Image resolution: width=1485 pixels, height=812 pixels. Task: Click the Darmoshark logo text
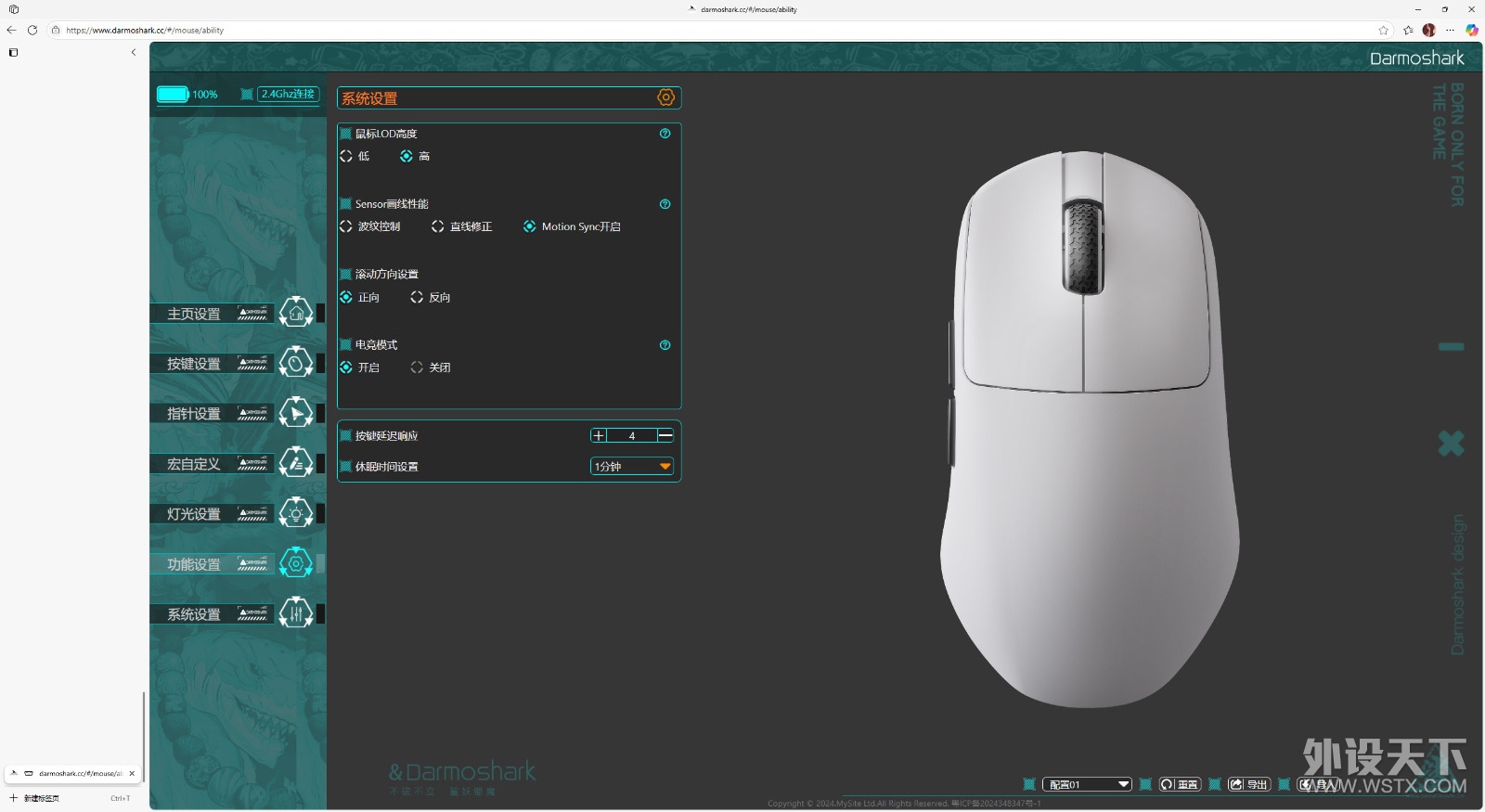1416,58
